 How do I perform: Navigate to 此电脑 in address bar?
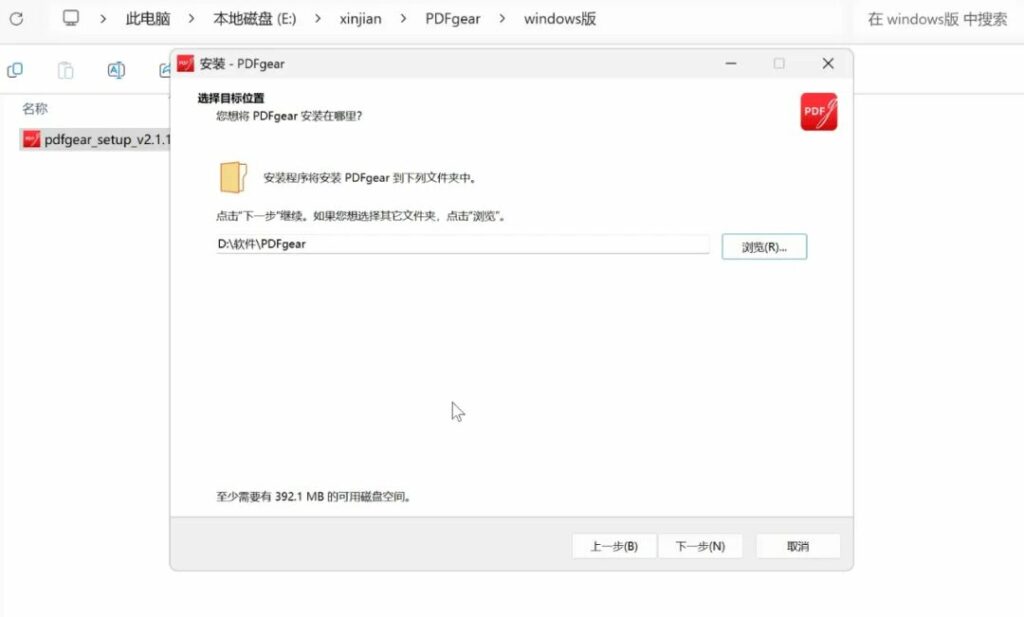click(147, 19)
